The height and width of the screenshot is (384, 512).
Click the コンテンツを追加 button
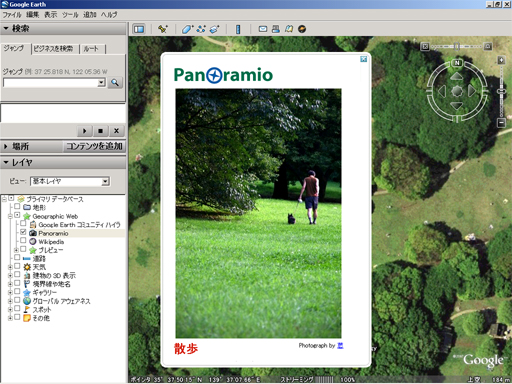pos(94,146)
